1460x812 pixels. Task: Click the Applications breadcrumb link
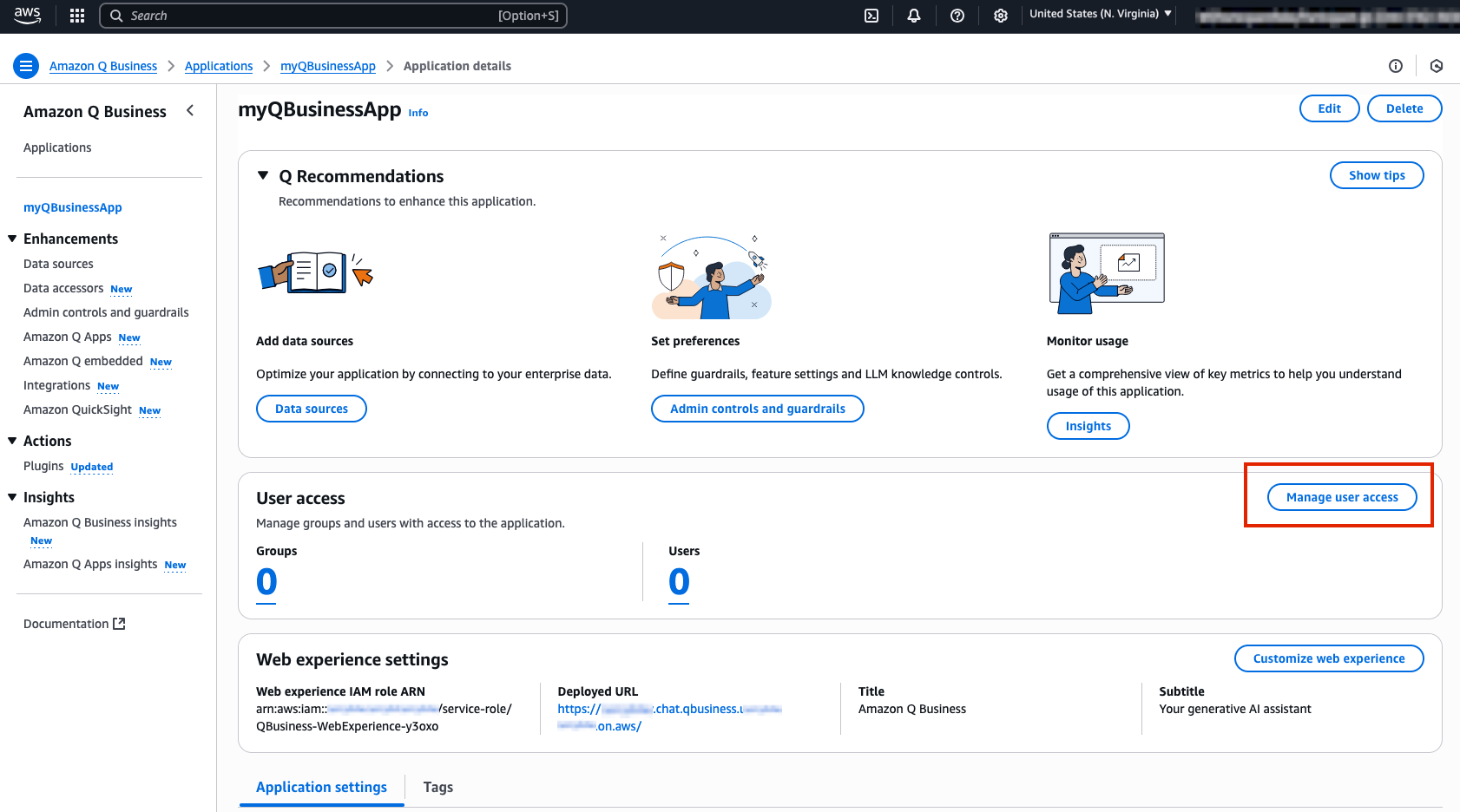pyautogui.click(x=219, y=66)
